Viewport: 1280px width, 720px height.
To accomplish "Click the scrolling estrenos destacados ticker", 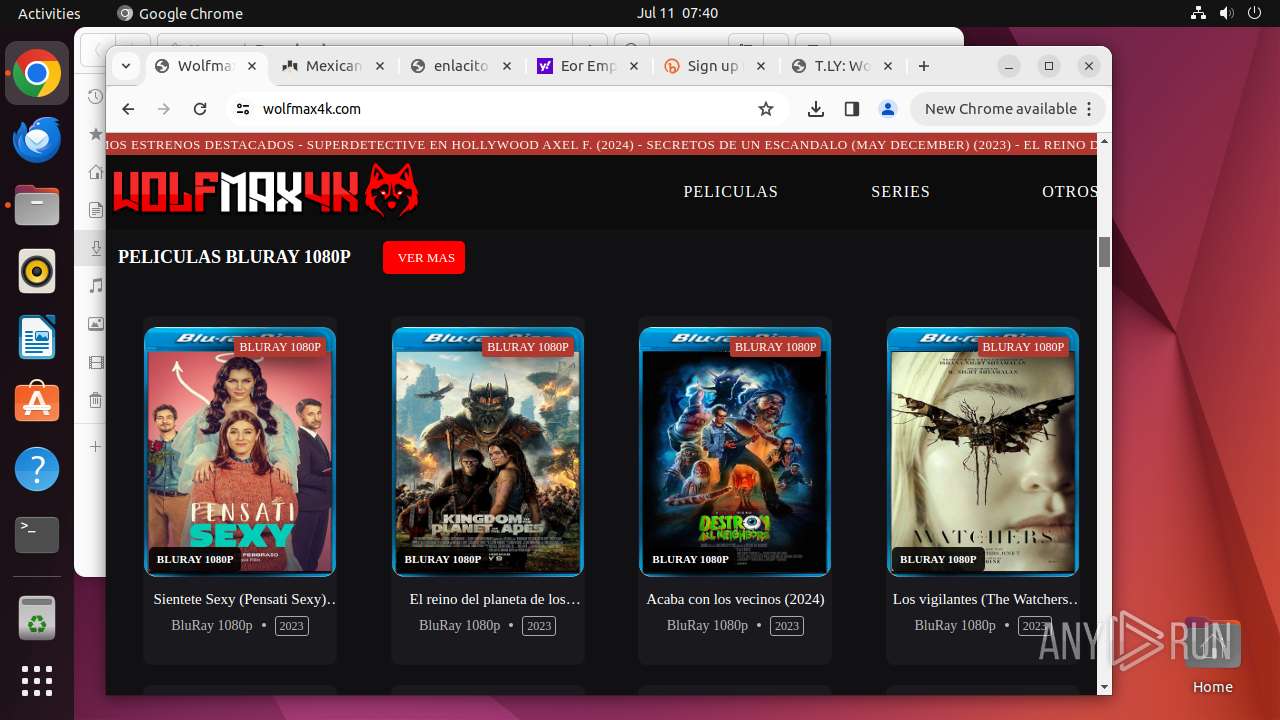I will [603, 145].
